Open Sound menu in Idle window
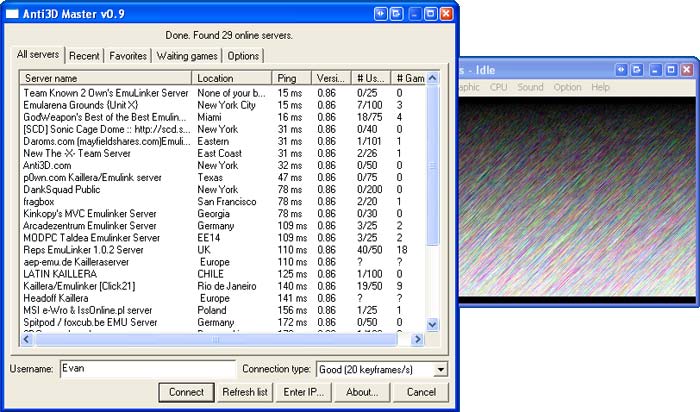700x412 pixels. 530,87
